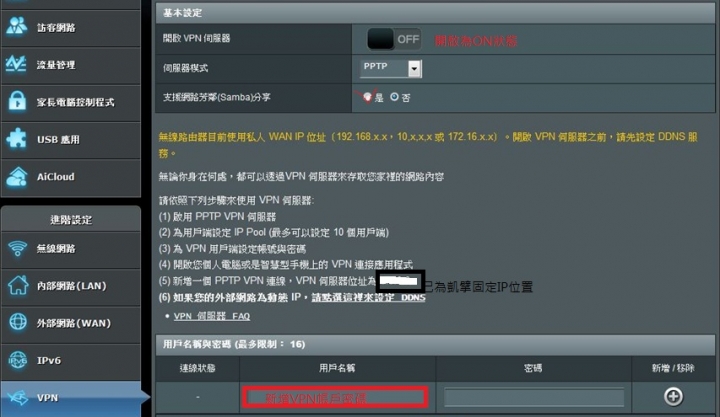The height and width of the screenshot is (417, 720).
Task: Open the PPTP server mode dropdown
Action: click(391, 68)
